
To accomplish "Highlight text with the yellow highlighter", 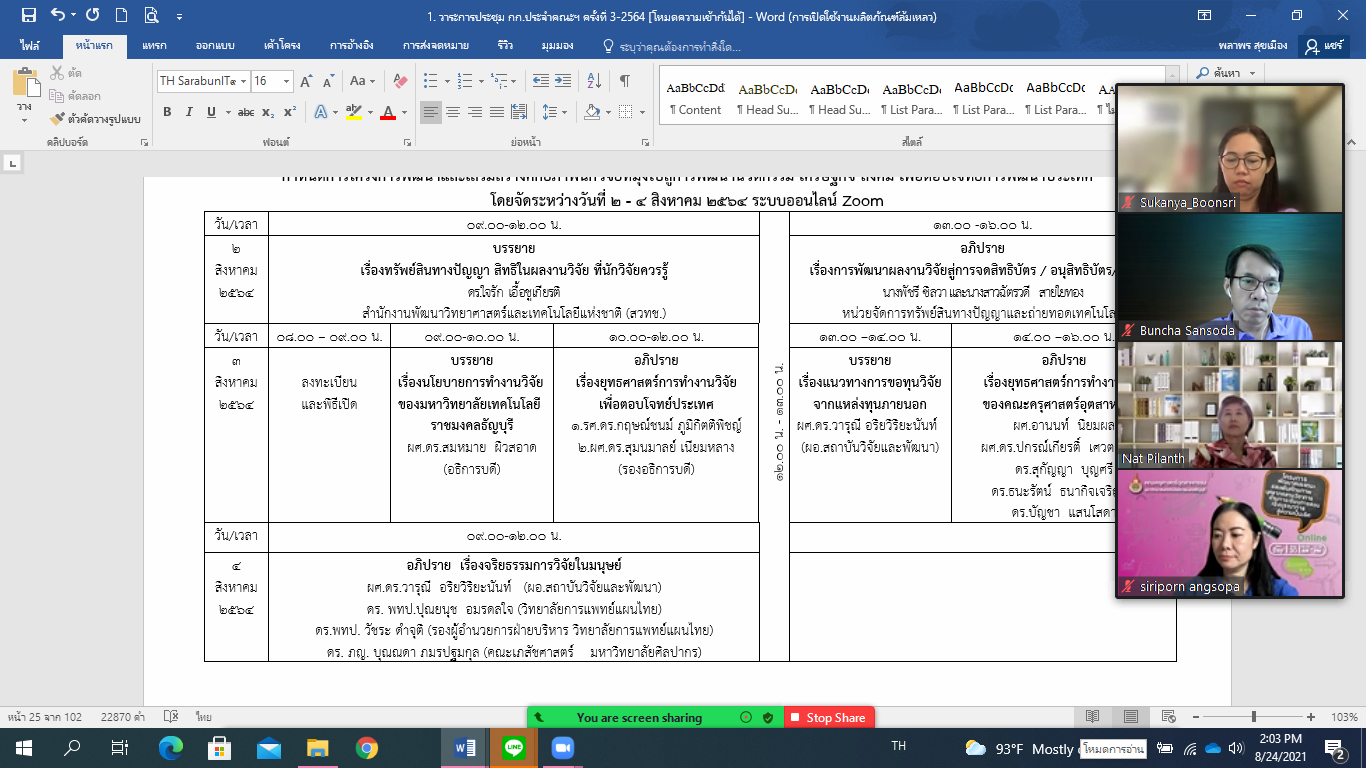I will (355, 112).
